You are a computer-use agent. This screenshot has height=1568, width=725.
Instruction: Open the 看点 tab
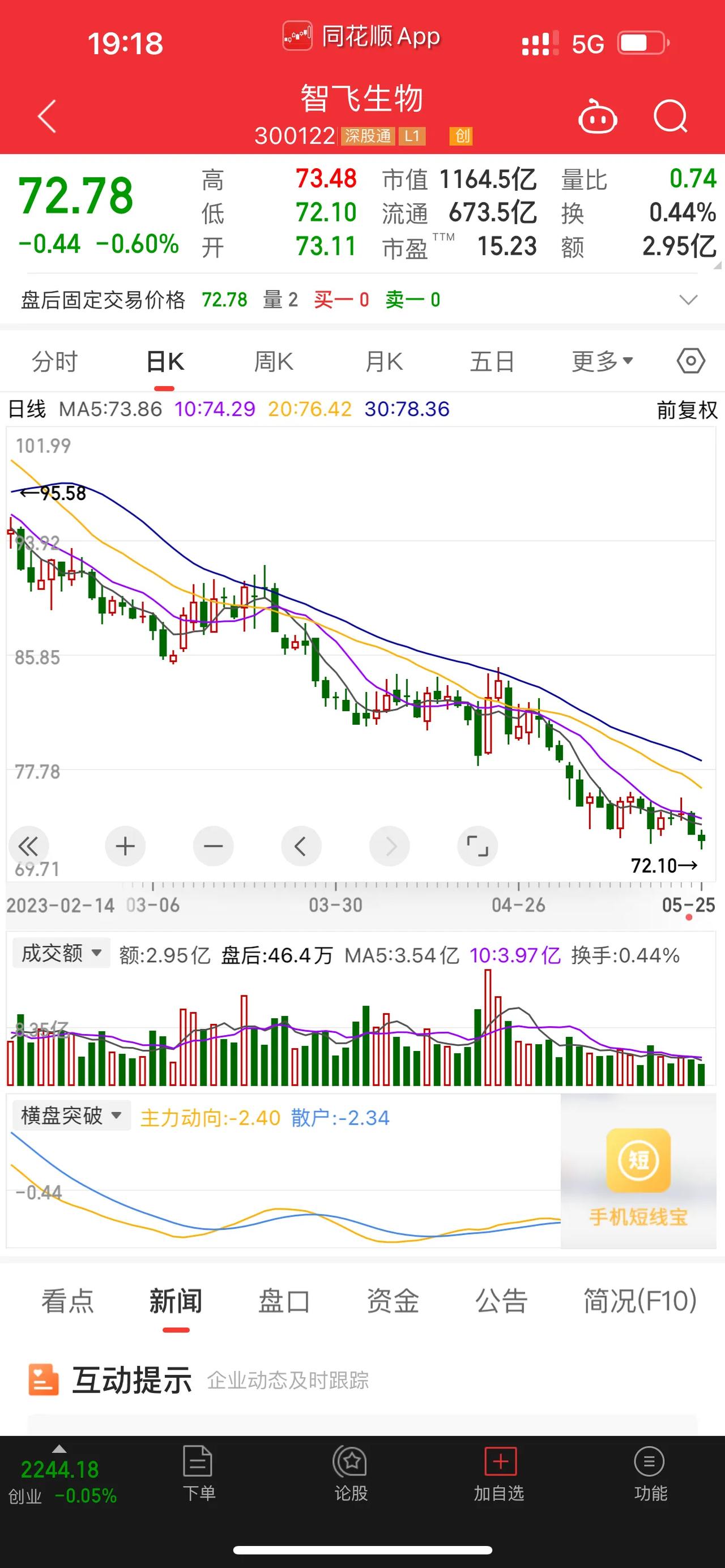(67, 1301)
